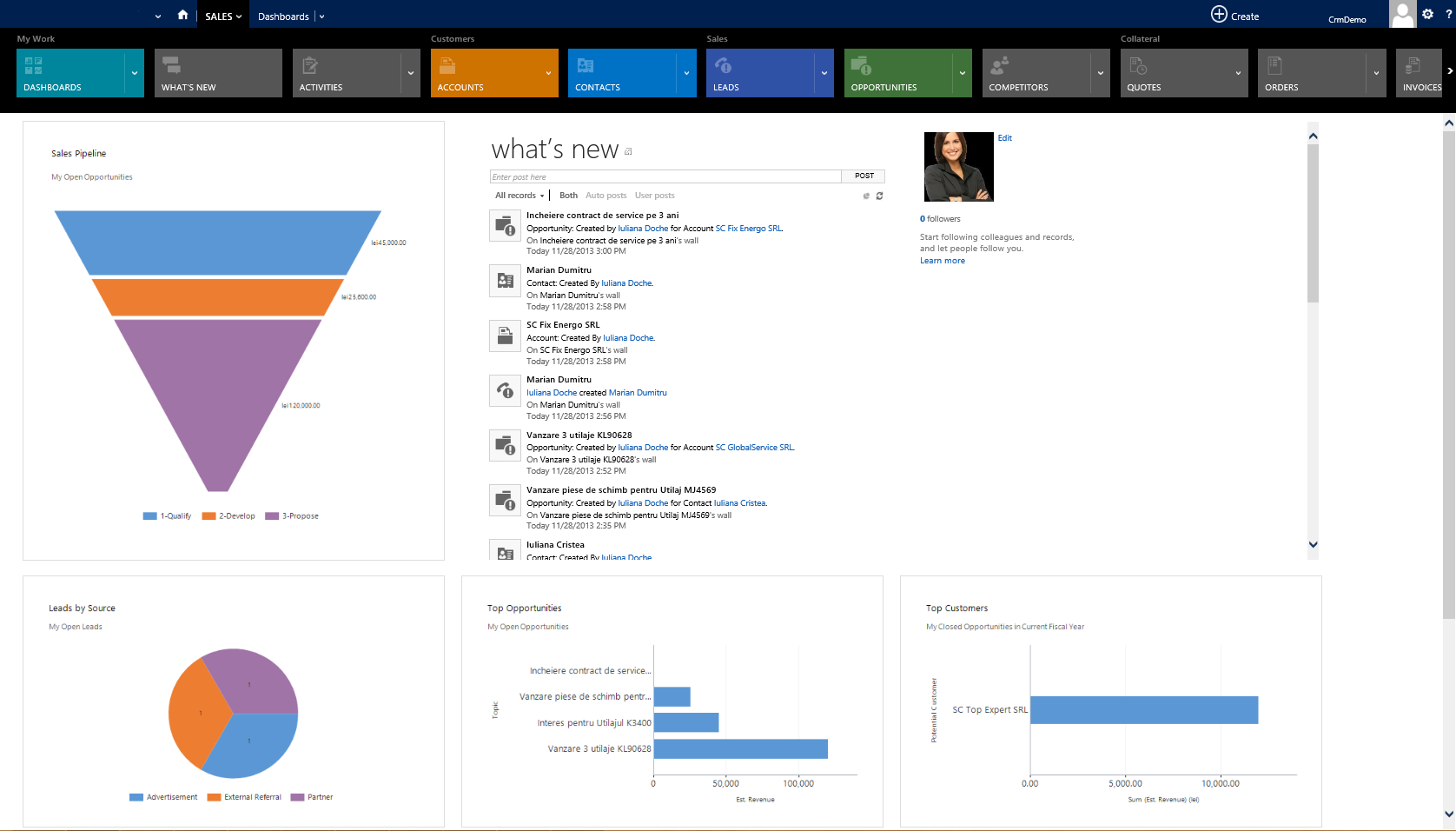1456x831 pixels.
Task: Click the home icon in navigation bar
Action: 182,14
